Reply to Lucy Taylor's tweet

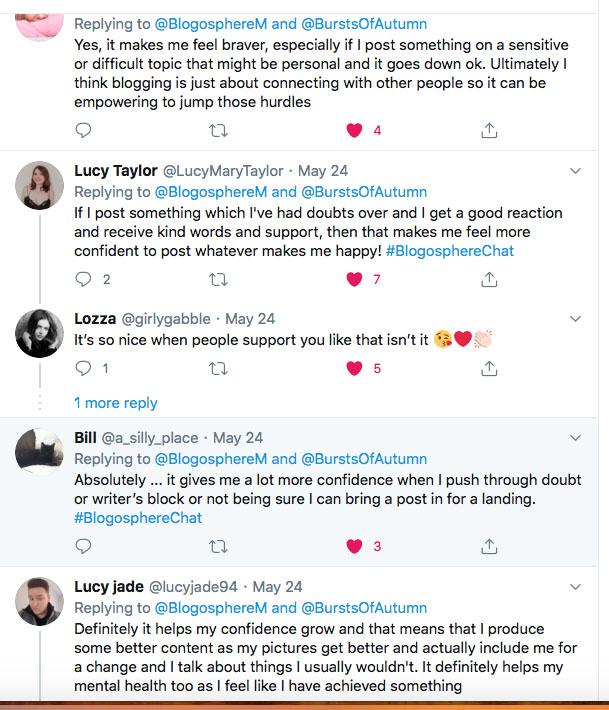(84, 279)
